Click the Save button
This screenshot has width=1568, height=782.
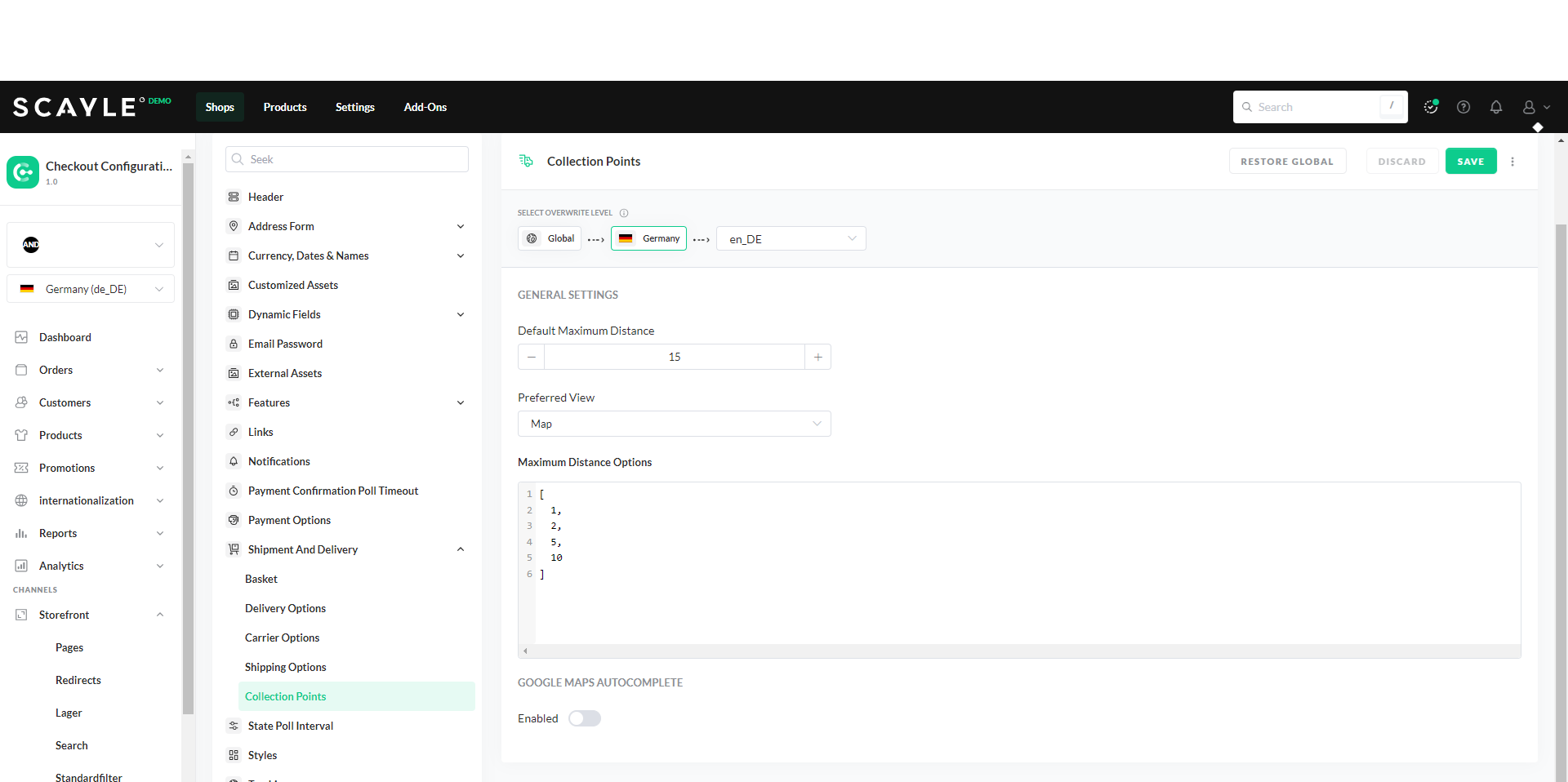(1470, 162)
